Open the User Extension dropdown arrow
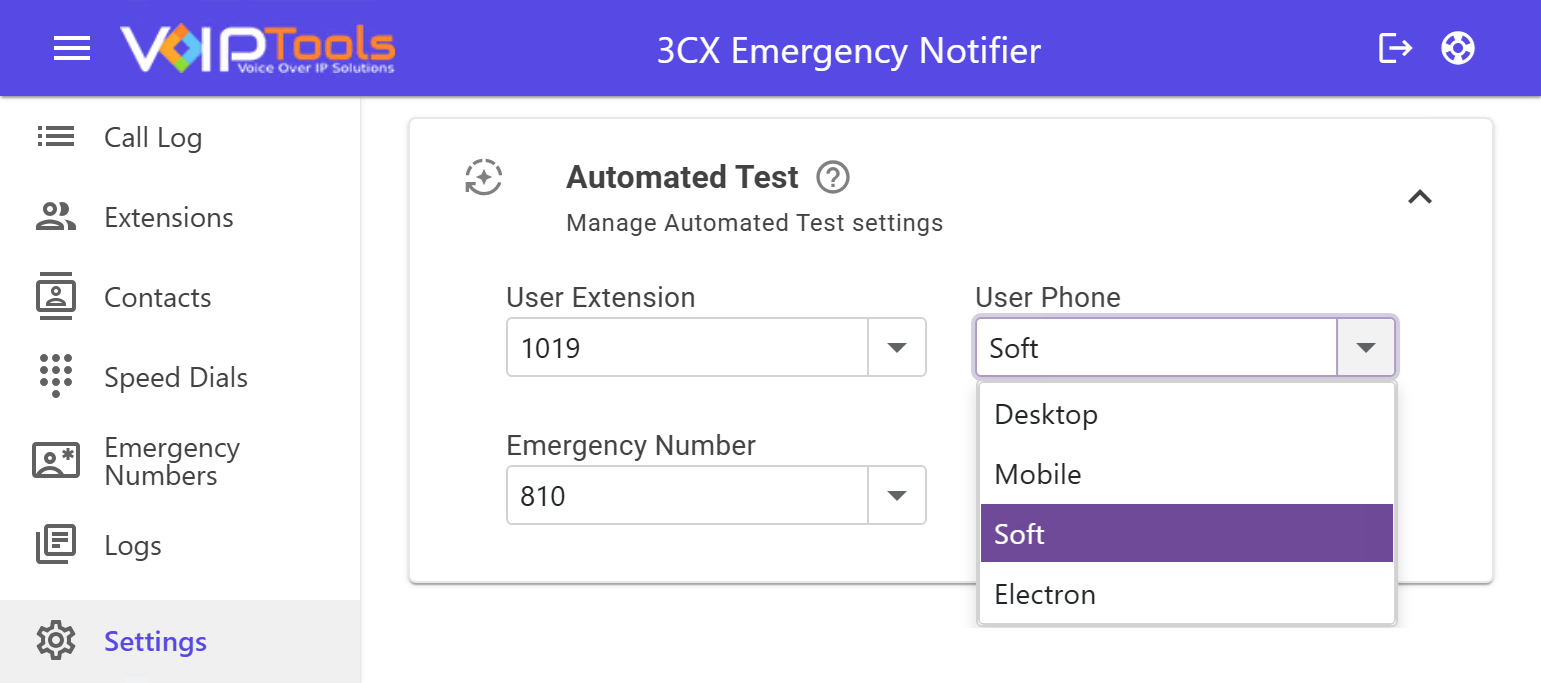This screenshot has width=1541, height=683. tap(897, 348)
